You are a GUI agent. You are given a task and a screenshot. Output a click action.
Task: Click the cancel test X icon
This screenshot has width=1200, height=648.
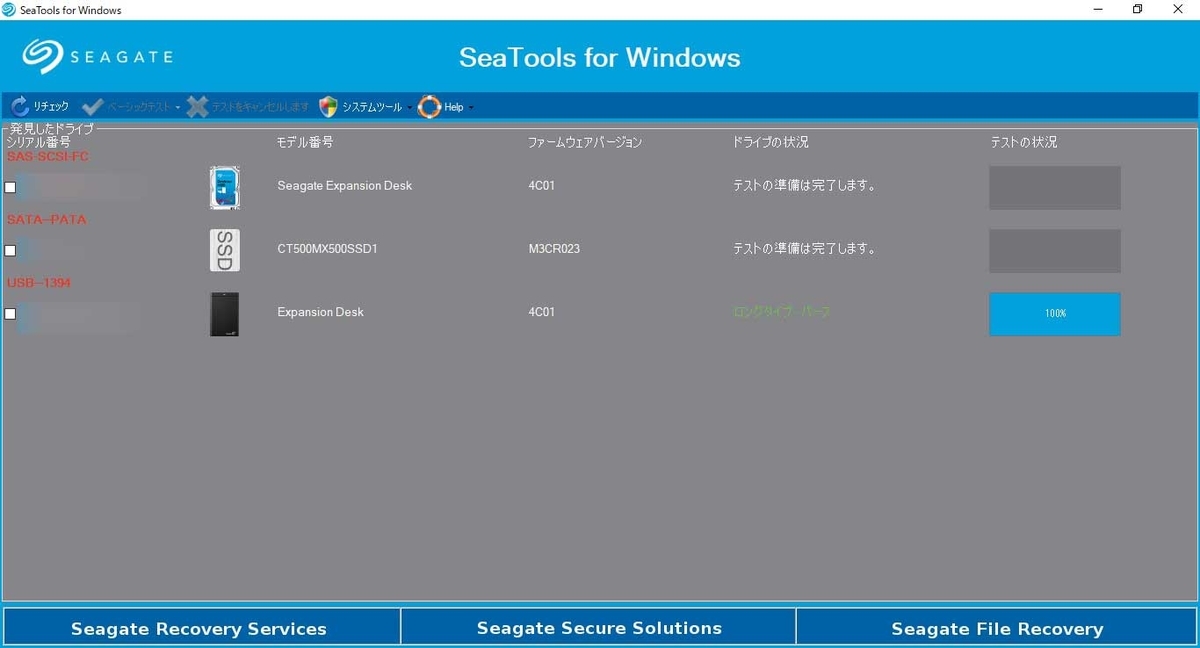[x=197, y=107]
